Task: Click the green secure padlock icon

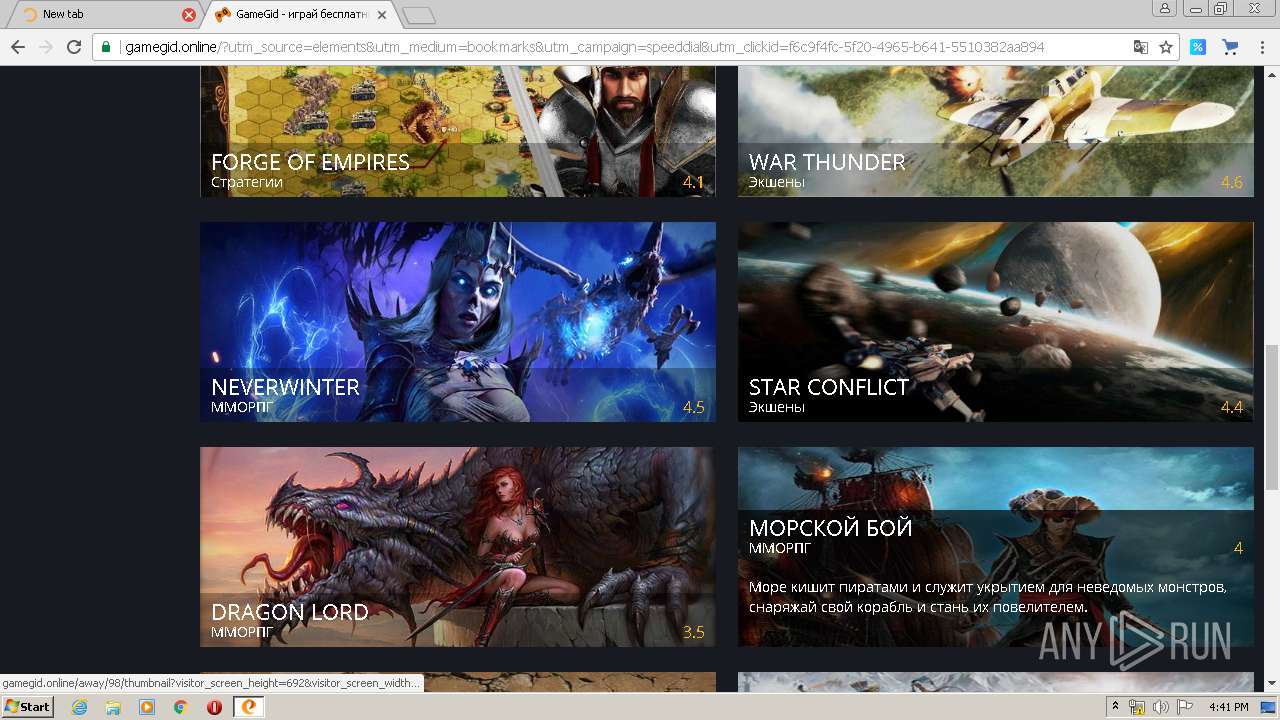Action: click(106, 47)
